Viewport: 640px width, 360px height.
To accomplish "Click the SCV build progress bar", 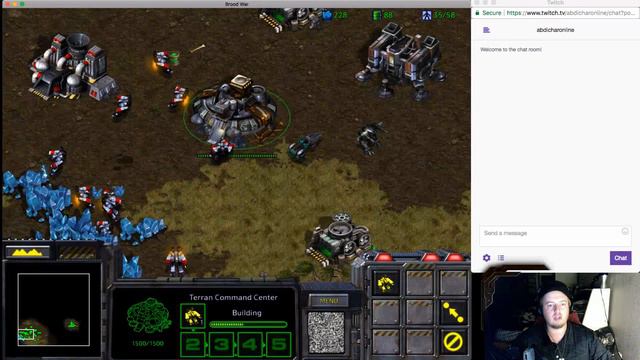I will pyautogui.click(x=248, y=324).
